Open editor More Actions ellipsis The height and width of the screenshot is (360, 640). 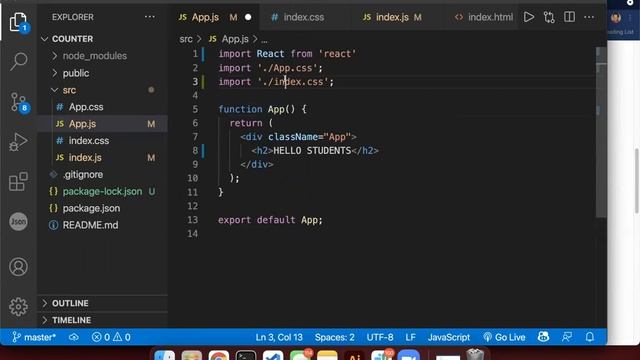(589, 17)
